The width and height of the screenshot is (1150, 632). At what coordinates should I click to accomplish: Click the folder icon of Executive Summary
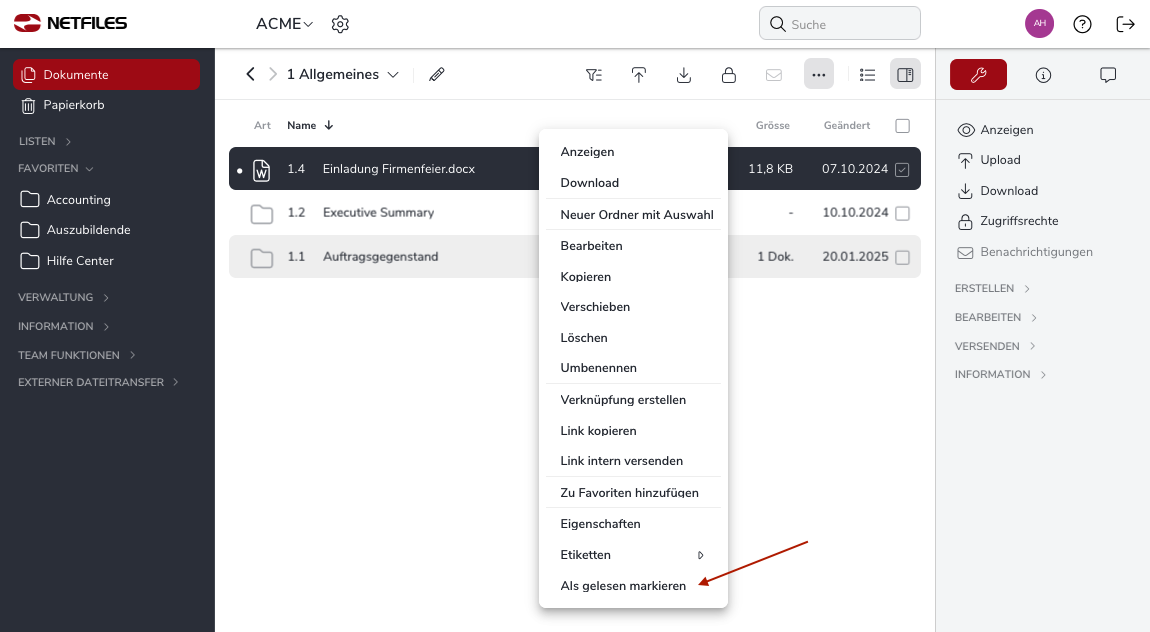pyautogui.click(x=262, y=214)
